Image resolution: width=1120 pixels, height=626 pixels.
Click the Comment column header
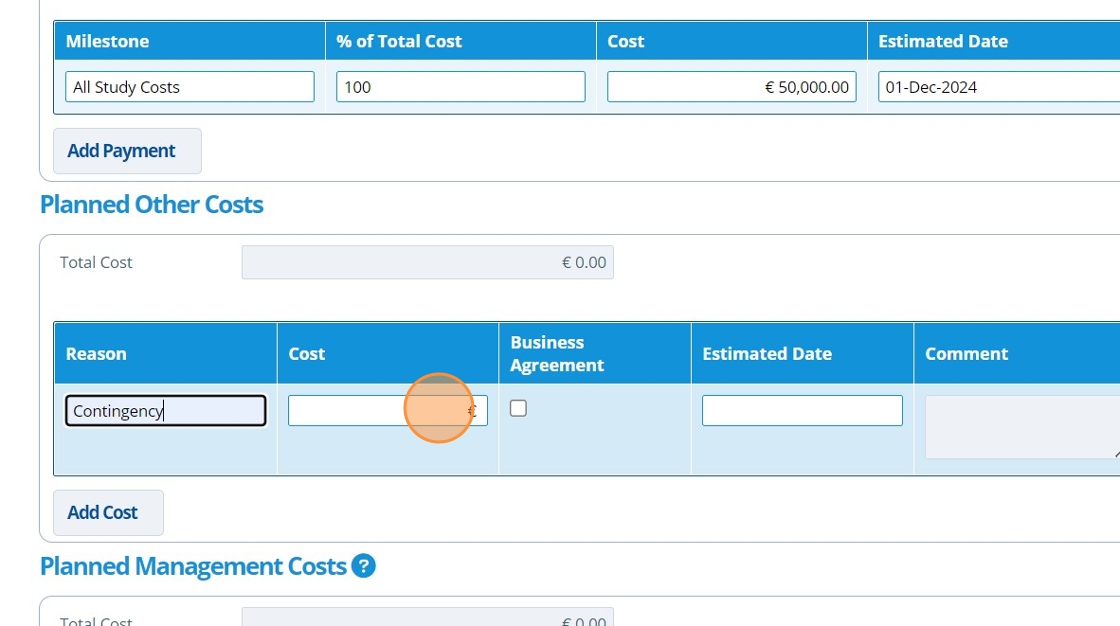[966, 354]
